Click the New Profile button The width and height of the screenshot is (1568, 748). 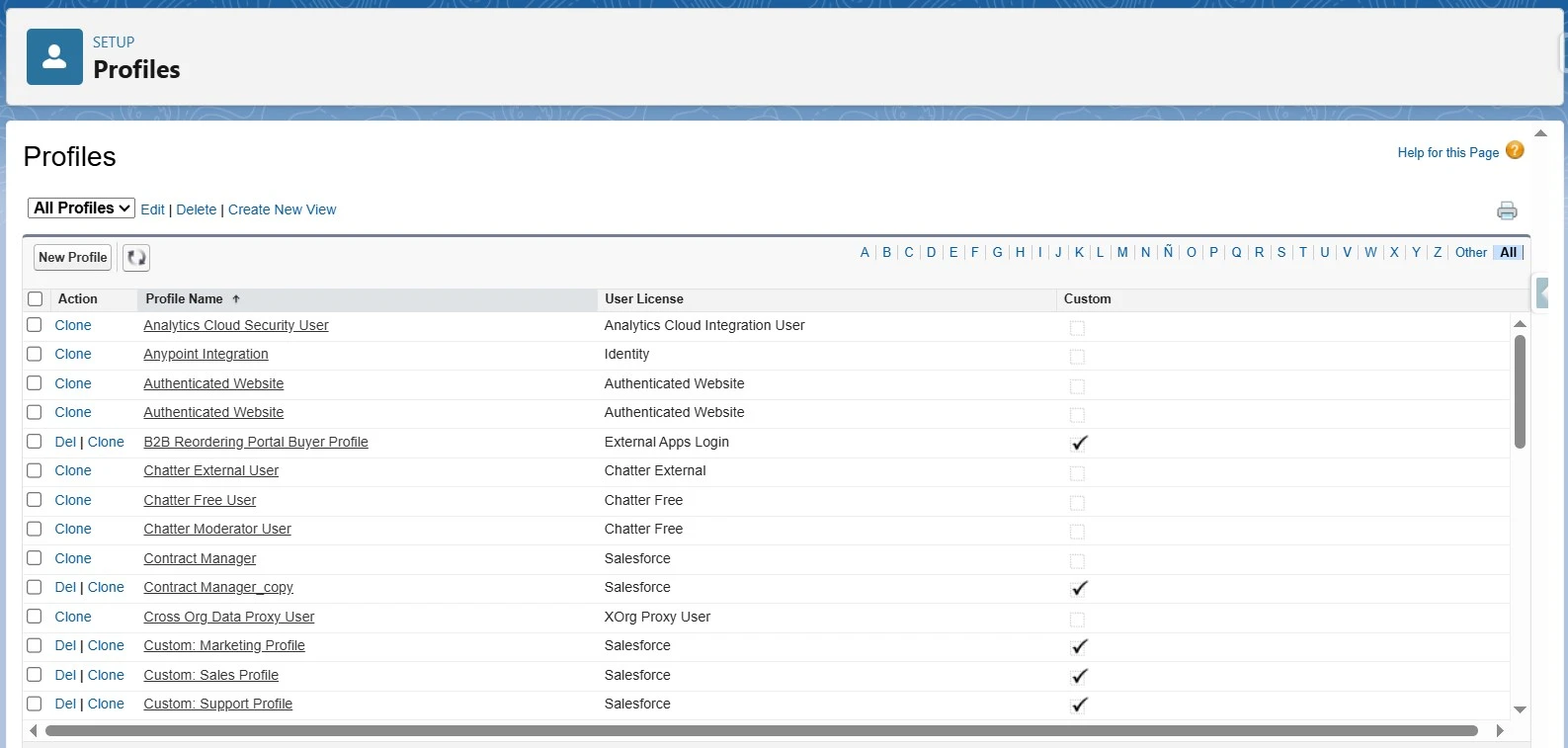(x=73, y=258)
